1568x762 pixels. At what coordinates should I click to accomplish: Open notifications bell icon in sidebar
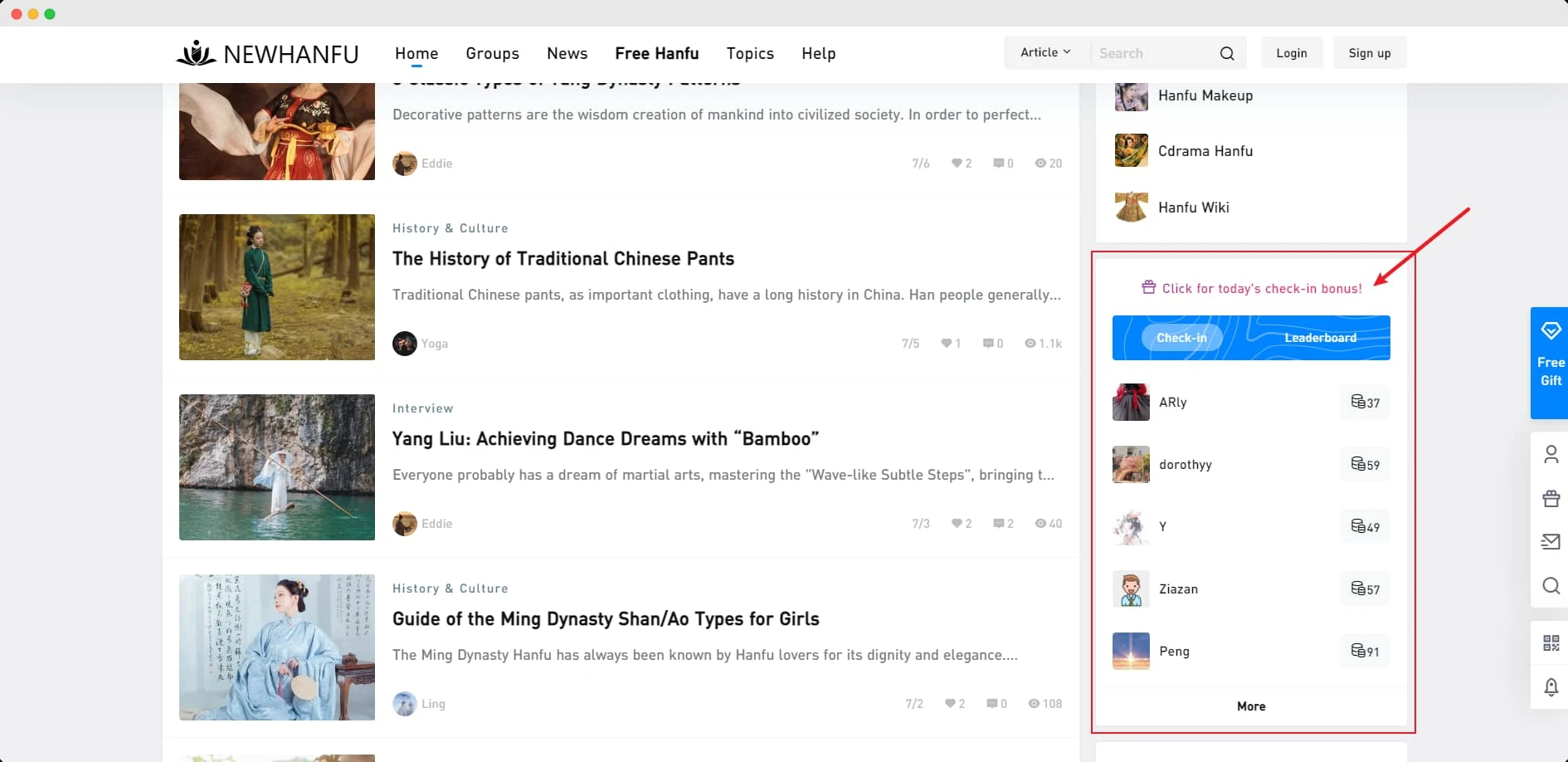click(1551, 686)
